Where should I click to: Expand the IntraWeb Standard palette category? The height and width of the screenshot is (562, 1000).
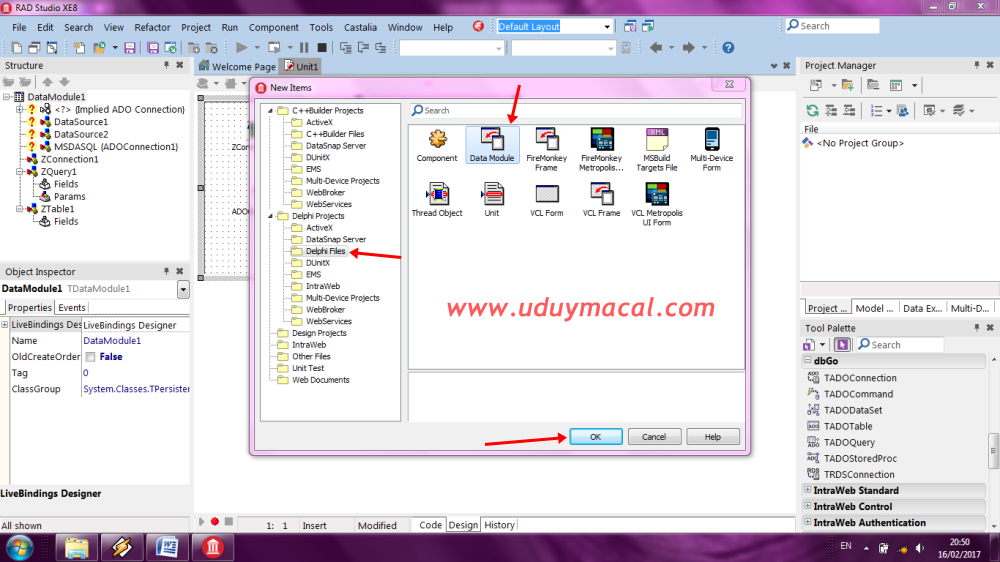pos(807,490)
